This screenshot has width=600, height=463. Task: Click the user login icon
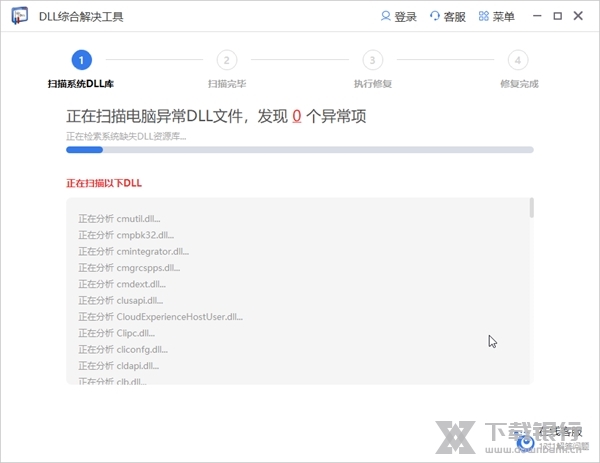[x=385, y=16]
